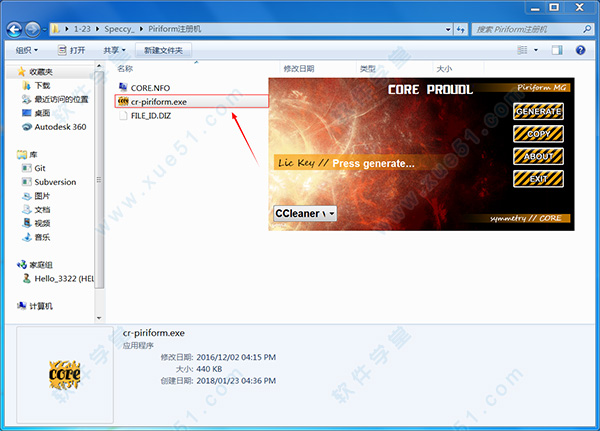The image size is (600, 431).
Task: Open the Subversion library
Action: tap(55, 182)
